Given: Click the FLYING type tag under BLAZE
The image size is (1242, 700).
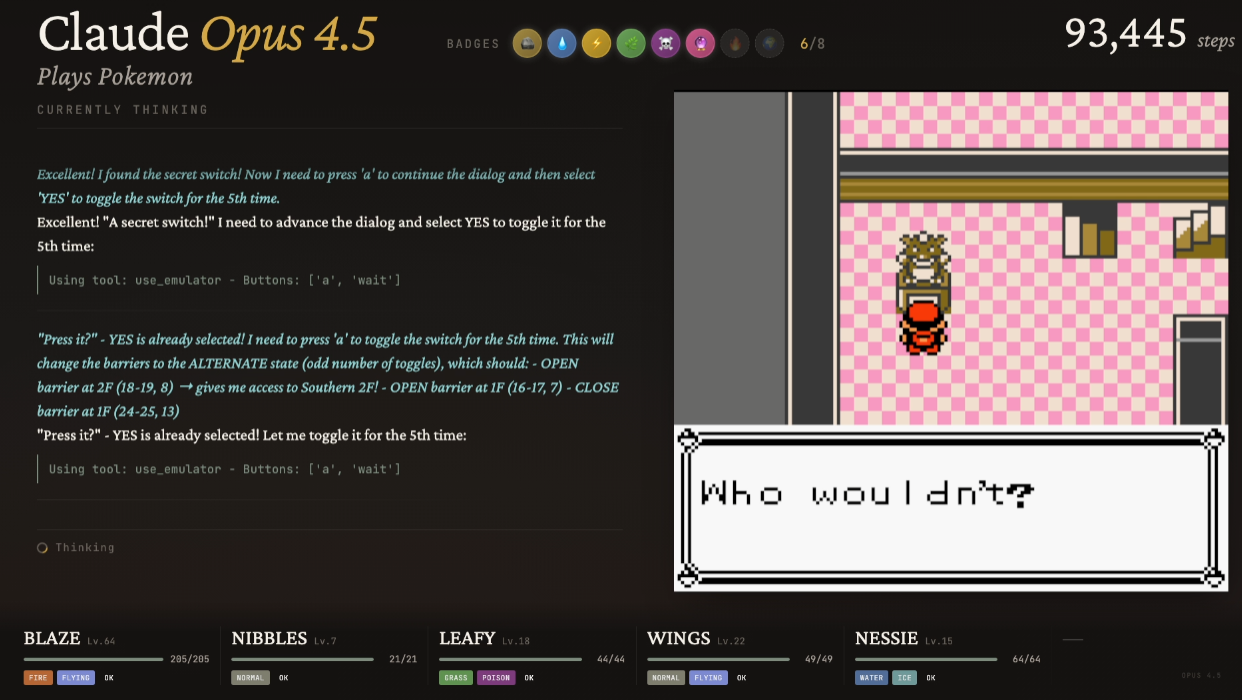Looking at the screenshot, I should coord(76,678).
